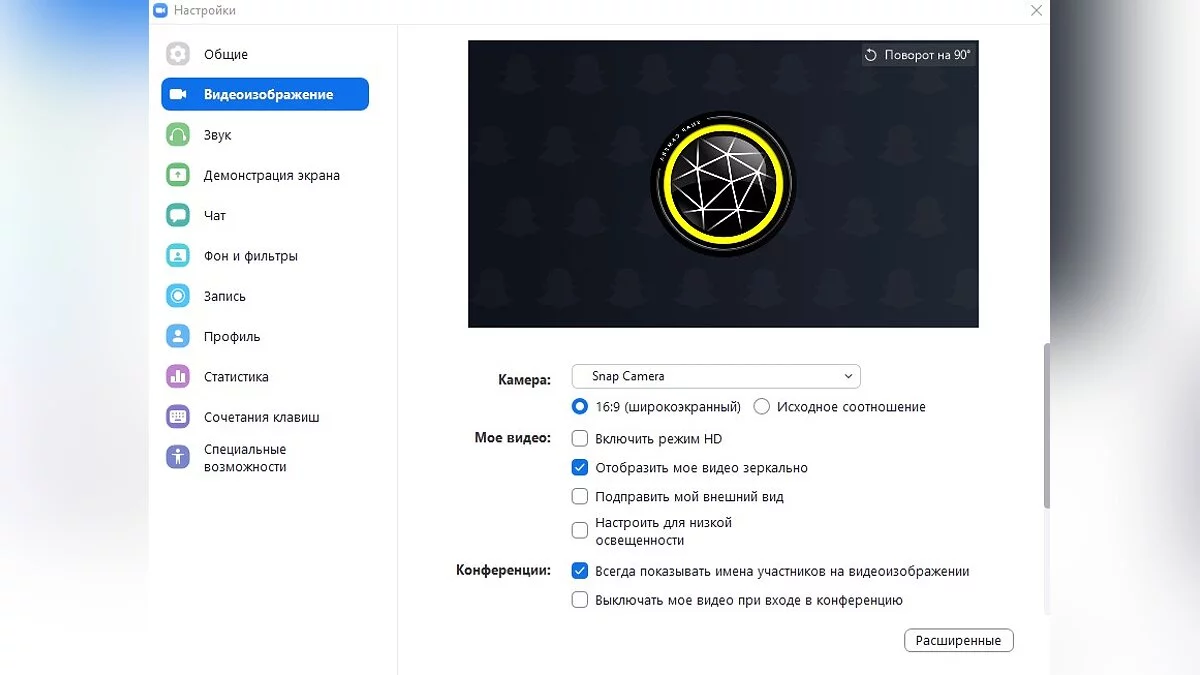1200x675 pixels.
Task: Uncheck Отобразить мое видео зеркально
Action: 579,467
